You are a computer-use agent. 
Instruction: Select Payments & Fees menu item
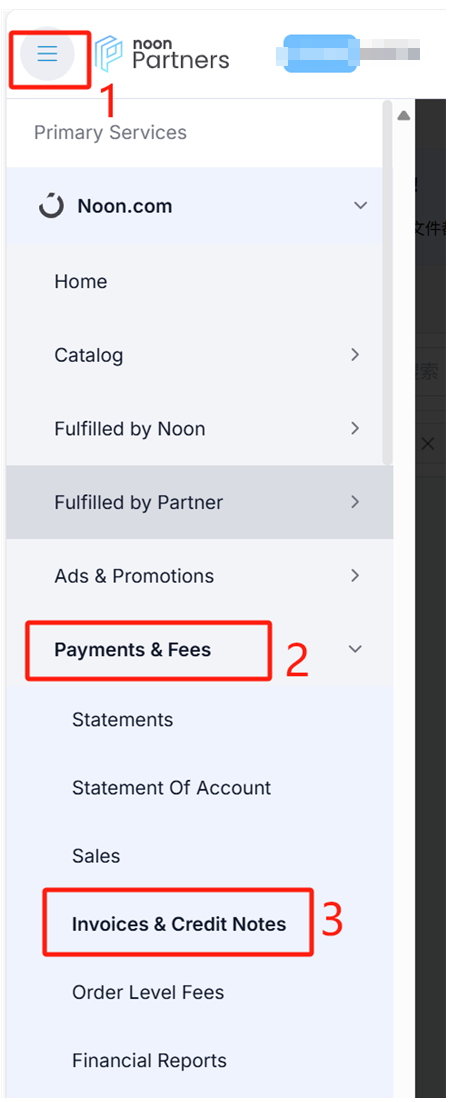(x=133, y=649)
